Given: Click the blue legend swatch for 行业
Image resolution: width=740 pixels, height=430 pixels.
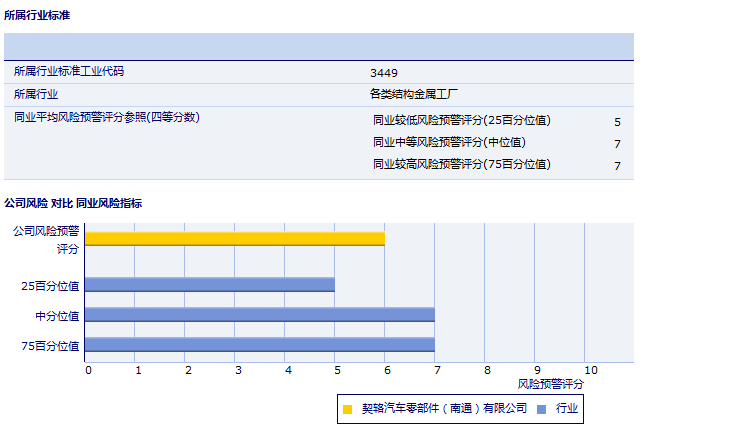Looking at the screenshot, I should (x=541, y=408).
